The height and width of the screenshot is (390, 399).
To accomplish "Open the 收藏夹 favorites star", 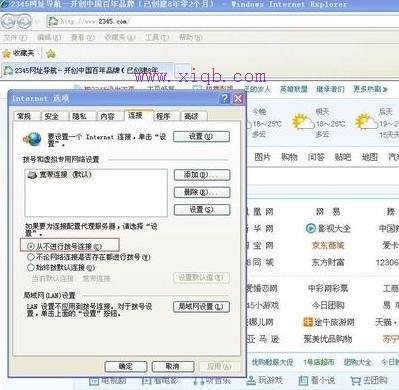I will 7,53.
